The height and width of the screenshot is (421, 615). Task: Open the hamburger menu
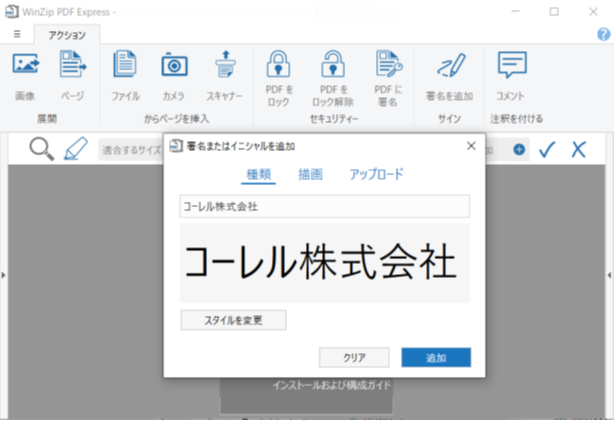pos(17,34)
